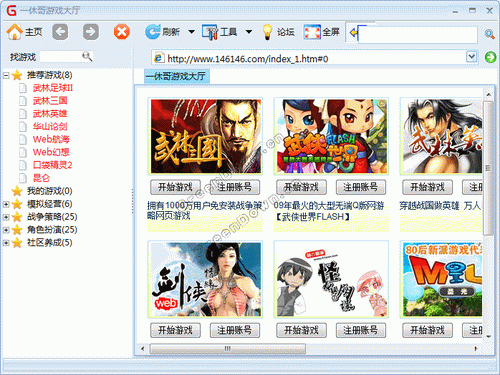The width and height of the screenshot is (500, 375).
Task: Click the 找游戏 search input box
Action: 61,57
